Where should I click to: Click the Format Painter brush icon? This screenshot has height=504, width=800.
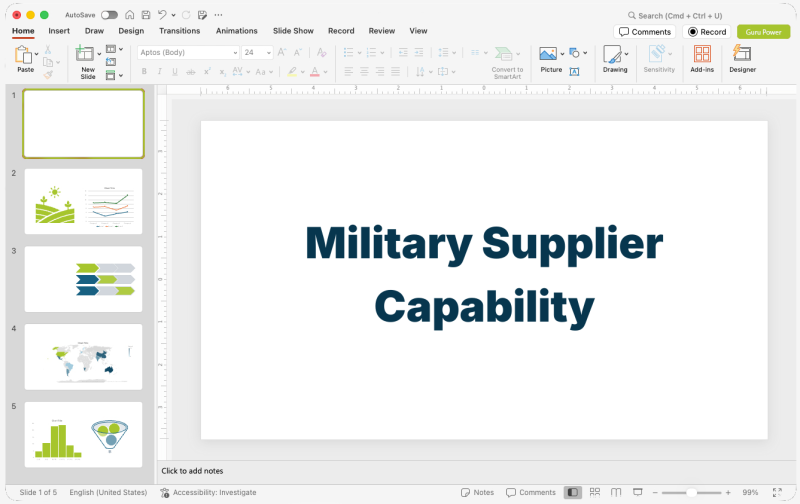[48, 75]
